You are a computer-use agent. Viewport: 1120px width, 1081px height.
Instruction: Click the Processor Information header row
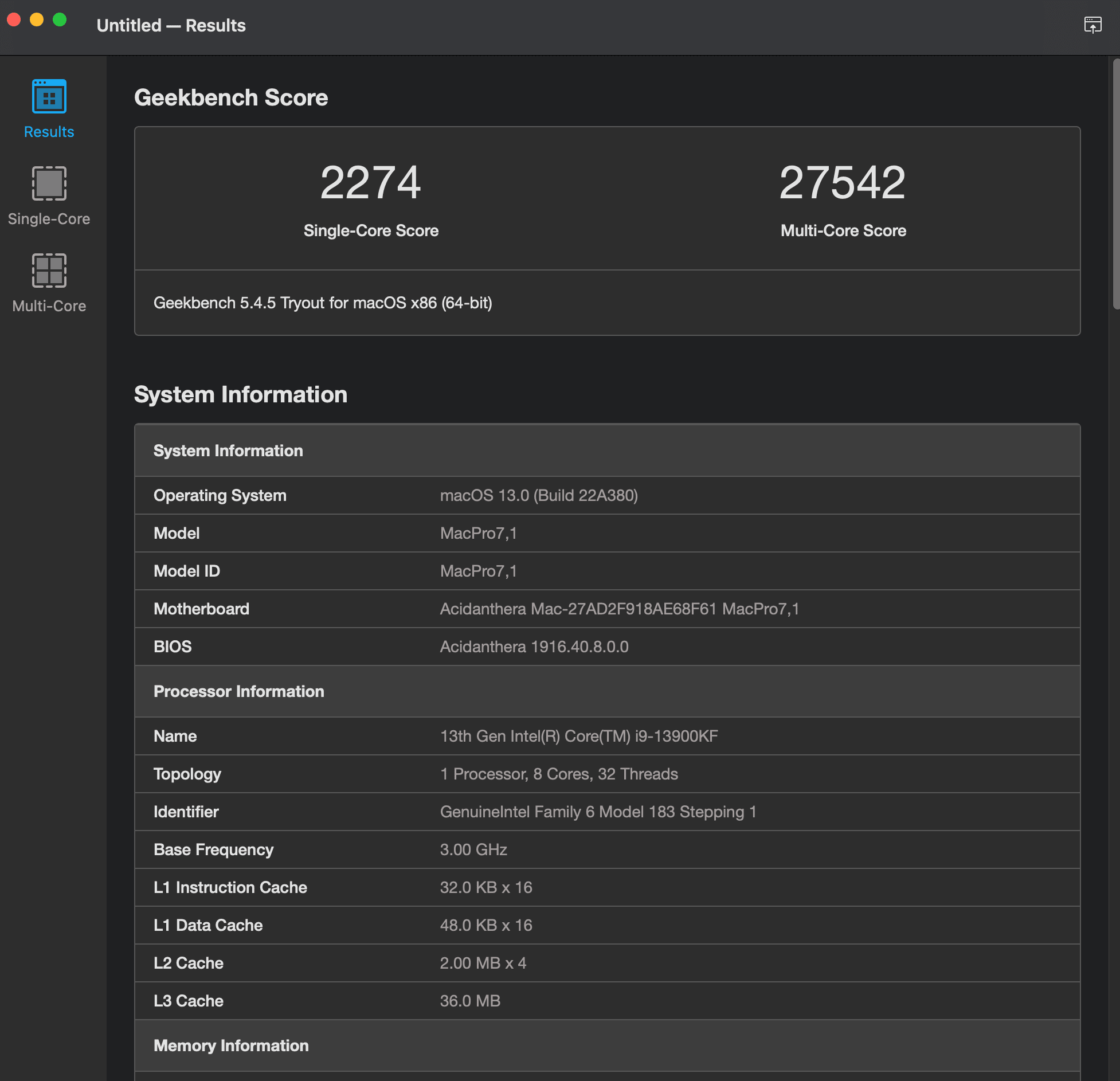click(608, 691)
